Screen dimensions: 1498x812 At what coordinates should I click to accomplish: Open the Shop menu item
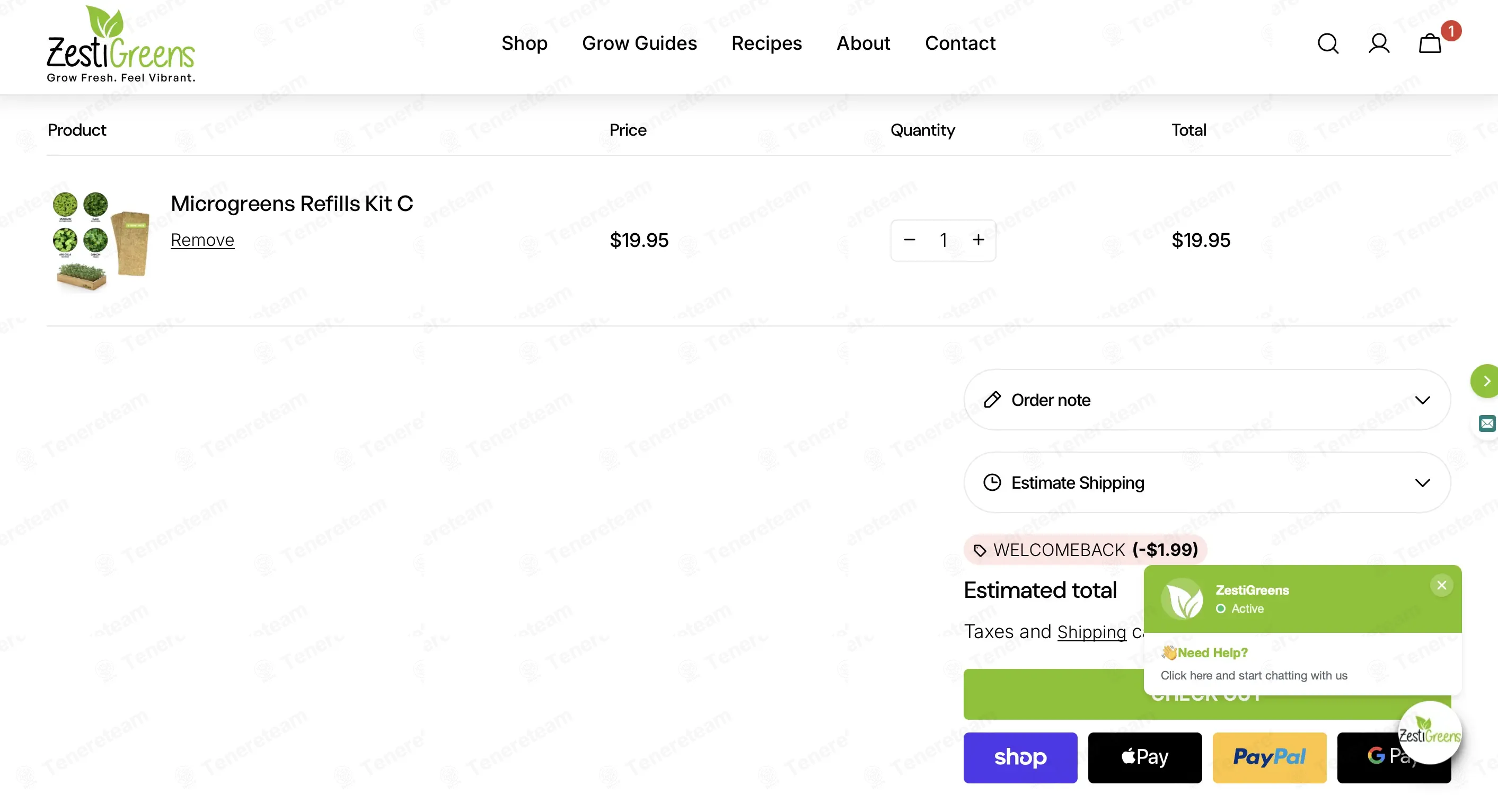coord(524,43)
